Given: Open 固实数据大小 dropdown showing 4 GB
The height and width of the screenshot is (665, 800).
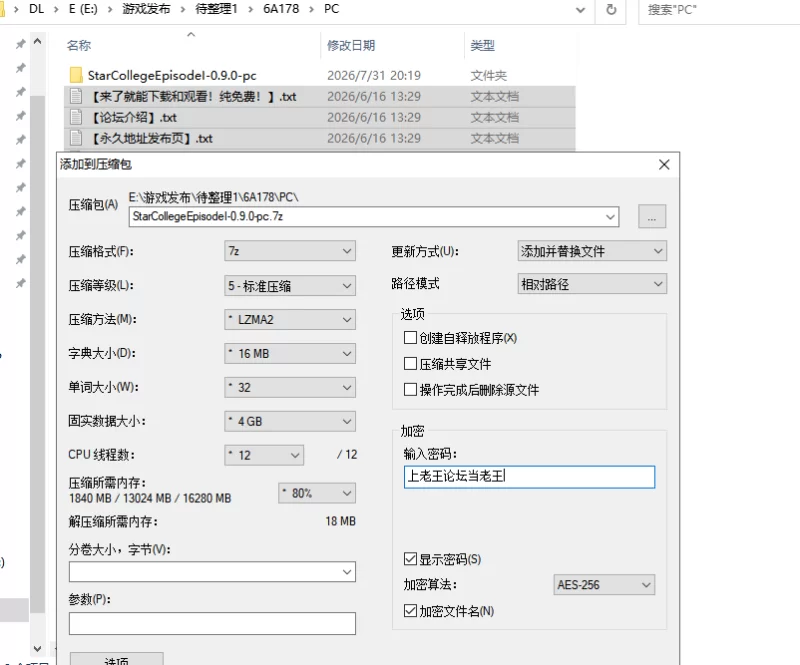Looking at the screenshot, I should [x=290, y=422].
